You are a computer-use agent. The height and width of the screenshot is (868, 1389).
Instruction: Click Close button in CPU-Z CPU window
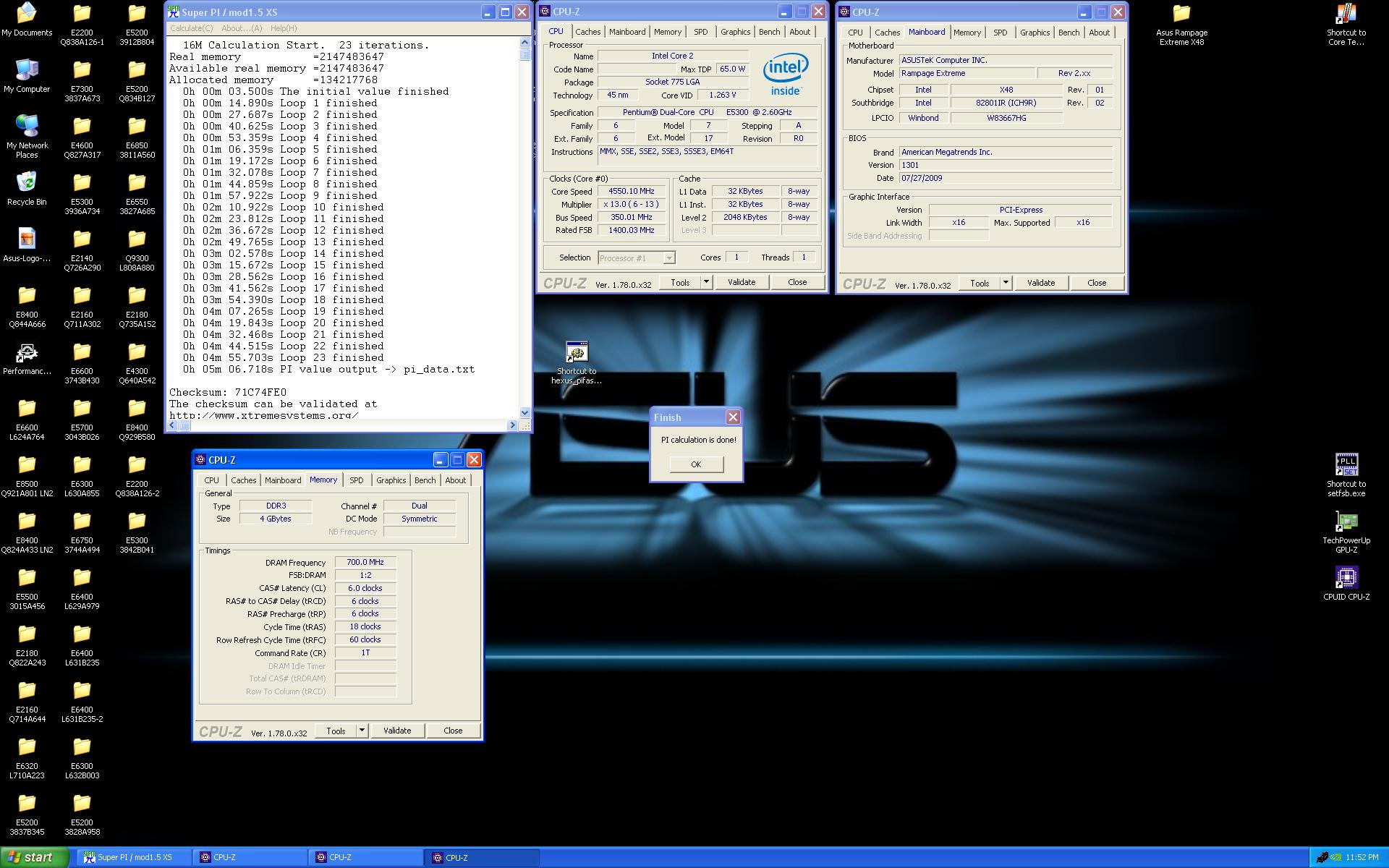coord(797,282)
